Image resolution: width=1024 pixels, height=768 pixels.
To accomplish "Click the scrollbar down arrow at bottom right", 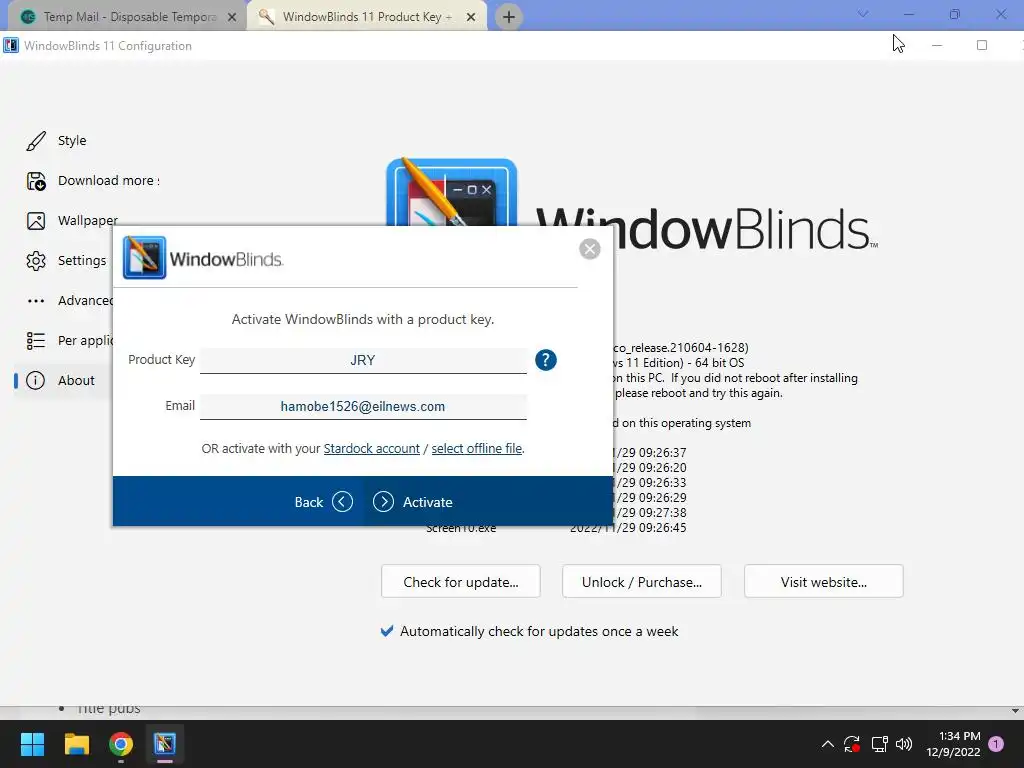I will [1015, 711].
